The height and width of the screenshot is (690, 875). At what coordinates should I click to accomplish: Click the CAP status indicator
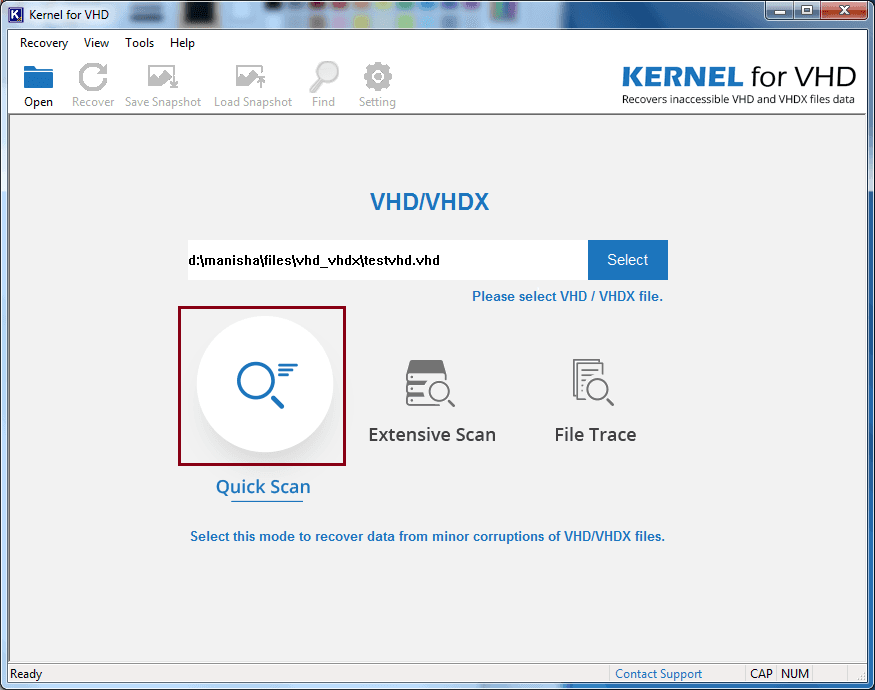pyautogui.click(x=761, y=674)
